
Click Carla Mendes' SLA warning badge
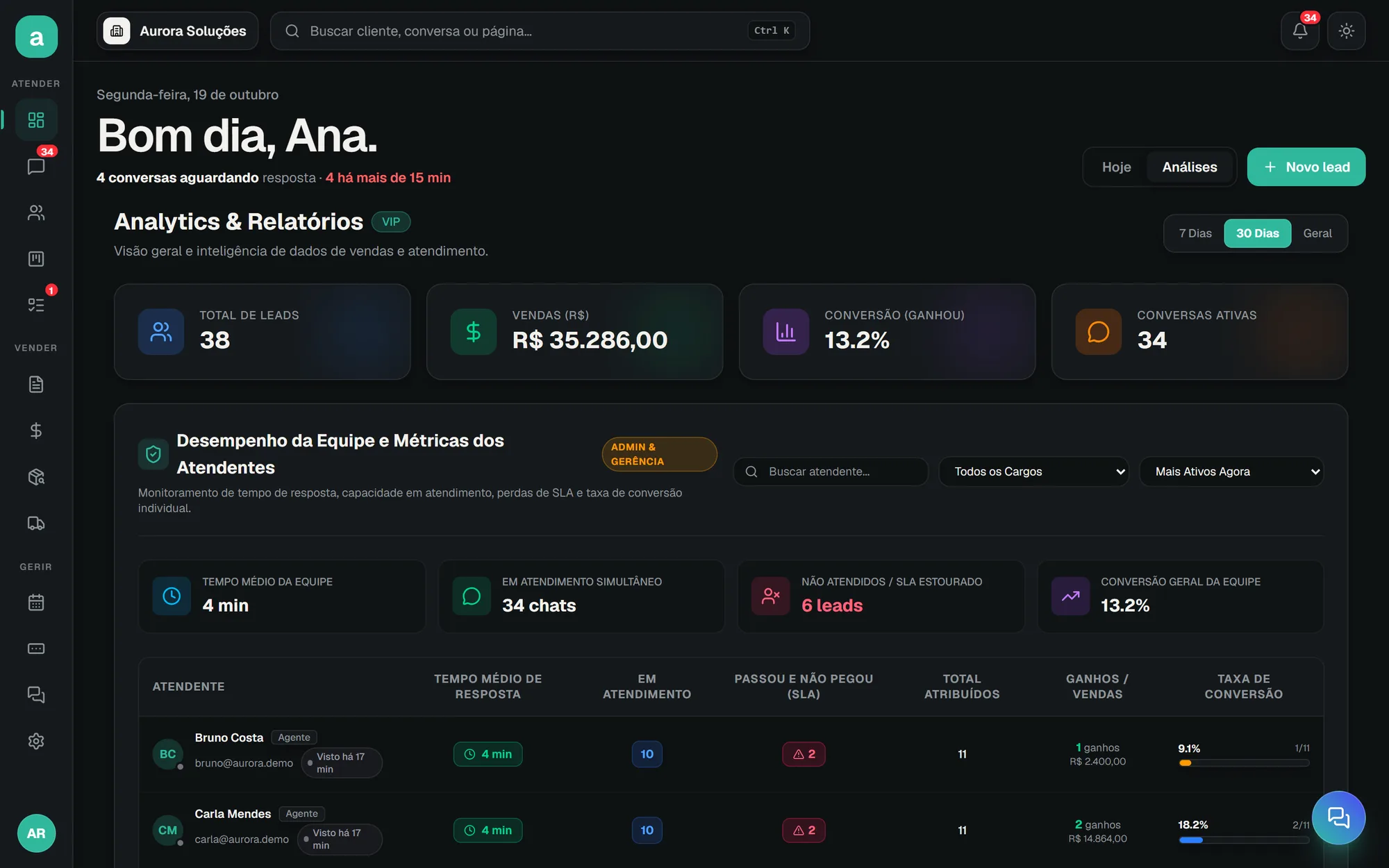tap(804, 831)
